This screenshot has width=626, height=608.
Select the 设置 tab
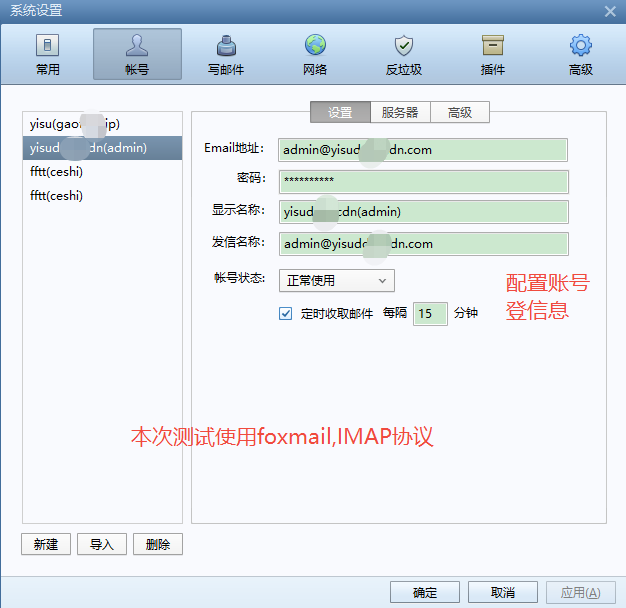click(340, 113)
